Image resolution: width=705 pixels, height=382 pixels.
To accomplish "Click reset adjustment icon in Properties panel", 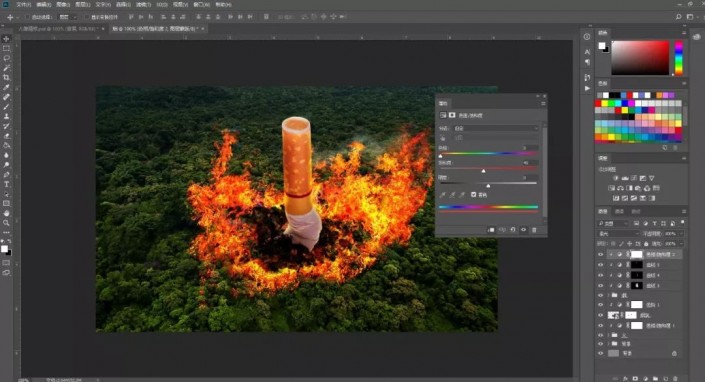I will point(513,230).
